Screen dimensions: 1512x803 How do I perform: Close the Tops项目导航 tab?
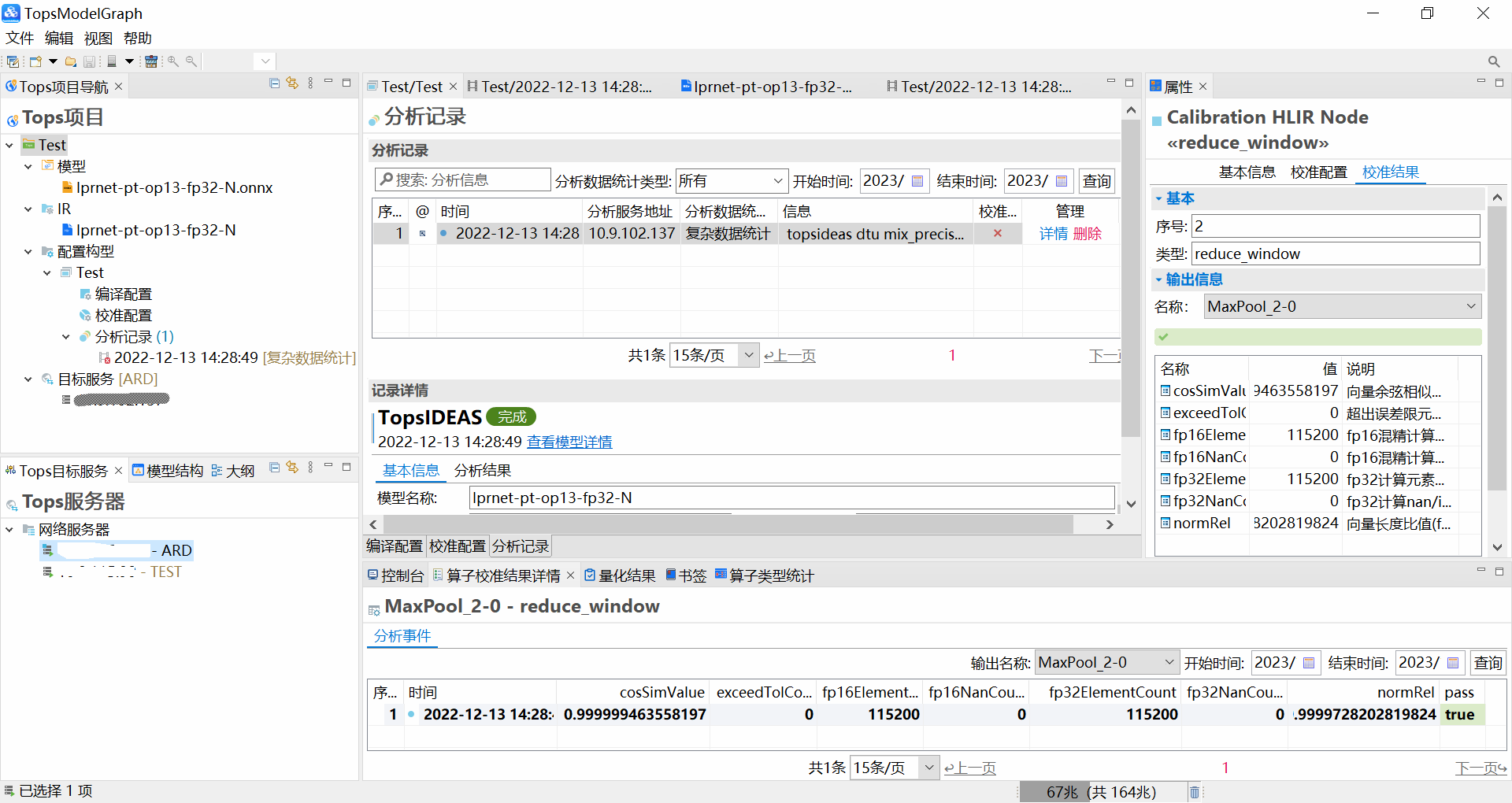pos(119,86)
